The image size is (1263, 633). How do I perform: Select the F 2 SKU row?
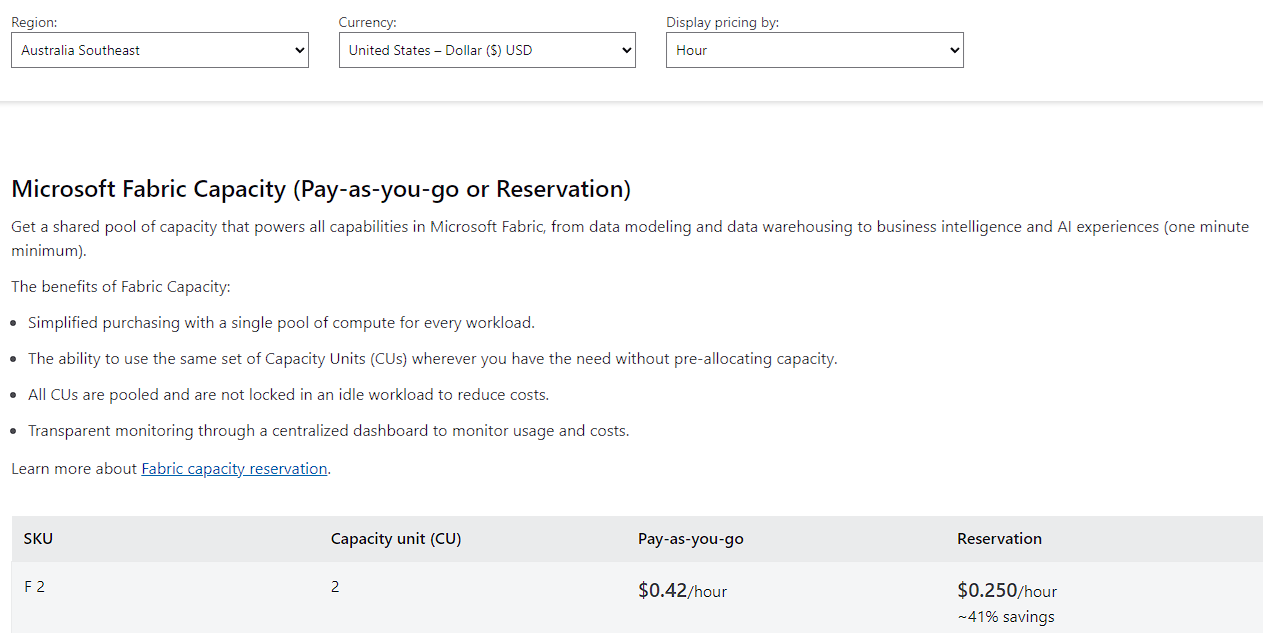point(34,586)
